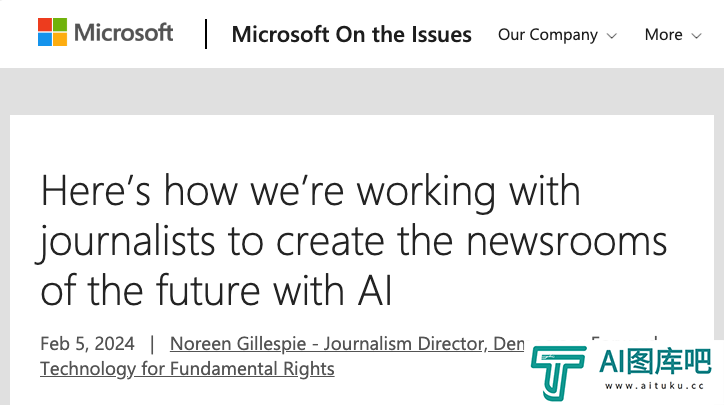Image resolution: width=724 pixels, height=405 pixels.
Task: Click the AI图库吧 watermark text
Action: tap(655, 362)
